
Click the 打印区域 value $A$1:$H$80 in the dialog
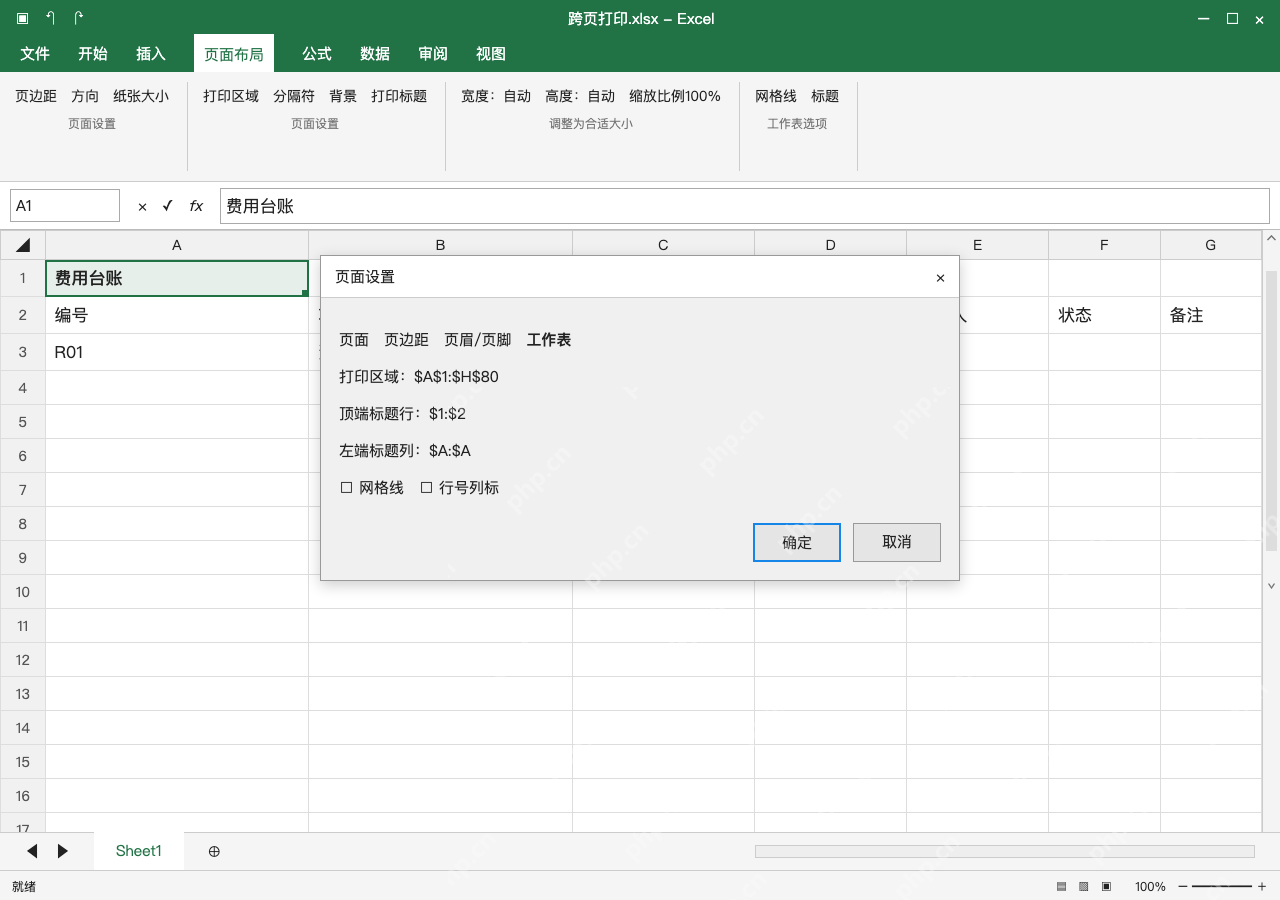coord(456,377)
